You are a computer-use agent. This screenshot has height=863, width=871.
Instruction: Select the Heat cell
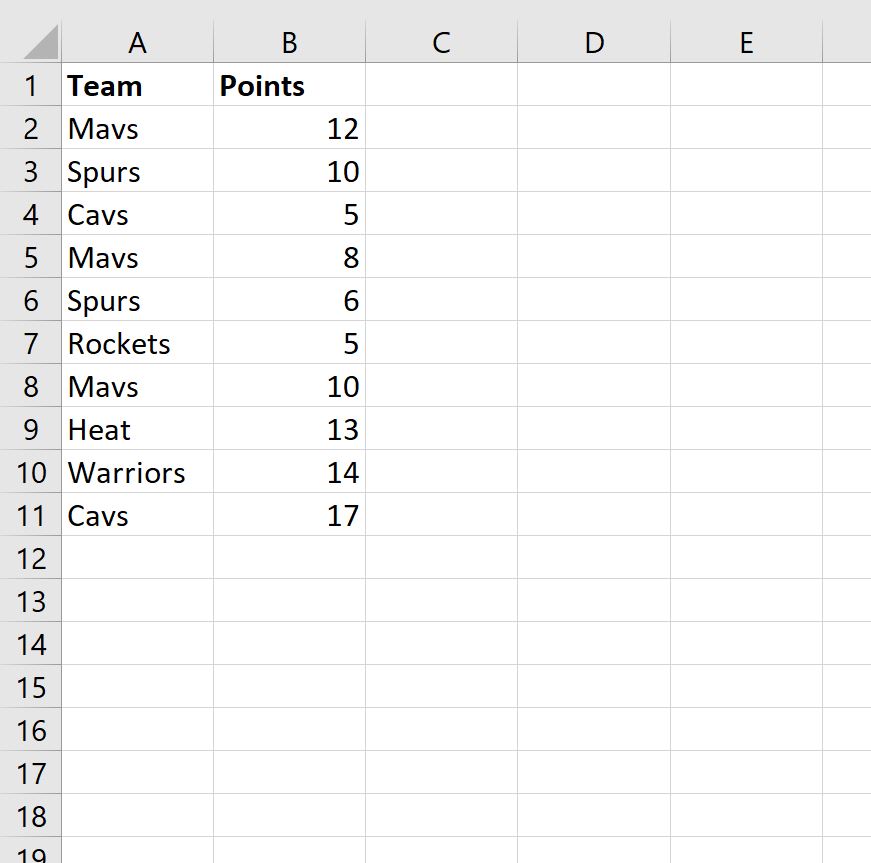138,430
